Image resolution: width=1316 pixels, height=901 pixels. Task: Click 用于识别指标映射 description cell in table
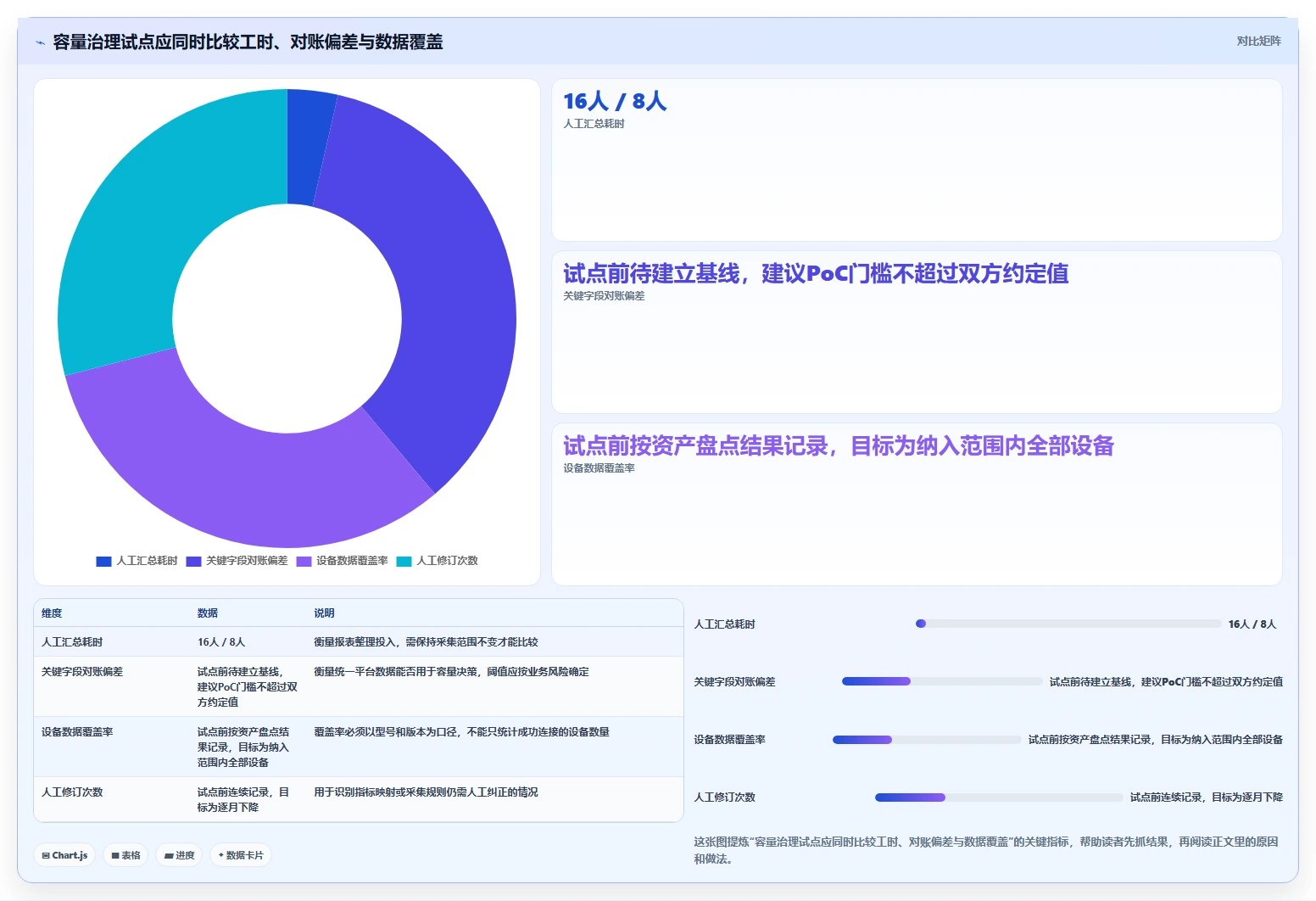(426, 792)
